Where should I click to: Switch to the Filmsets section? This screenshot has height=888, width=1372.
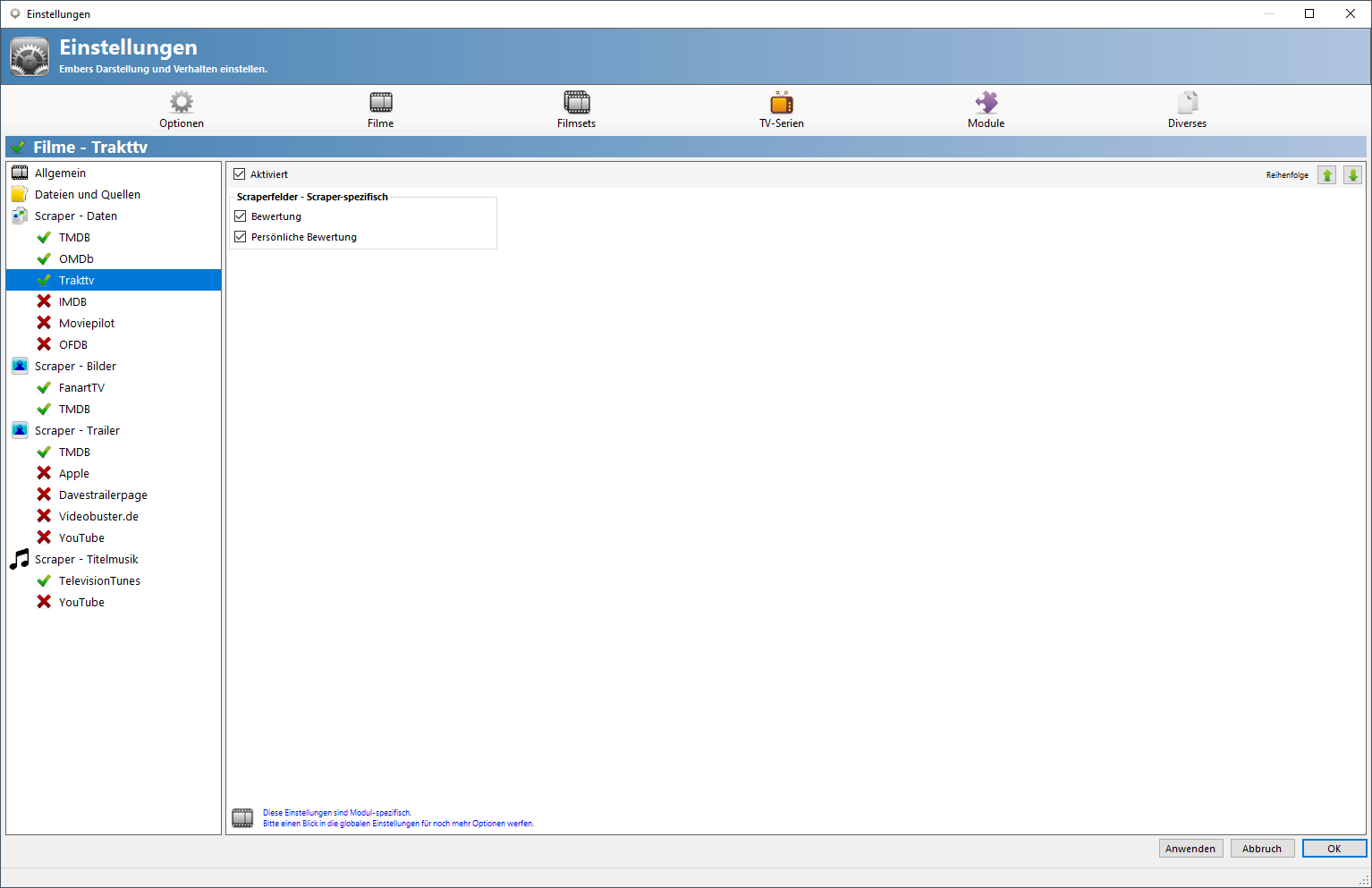(x=577, y=123)
